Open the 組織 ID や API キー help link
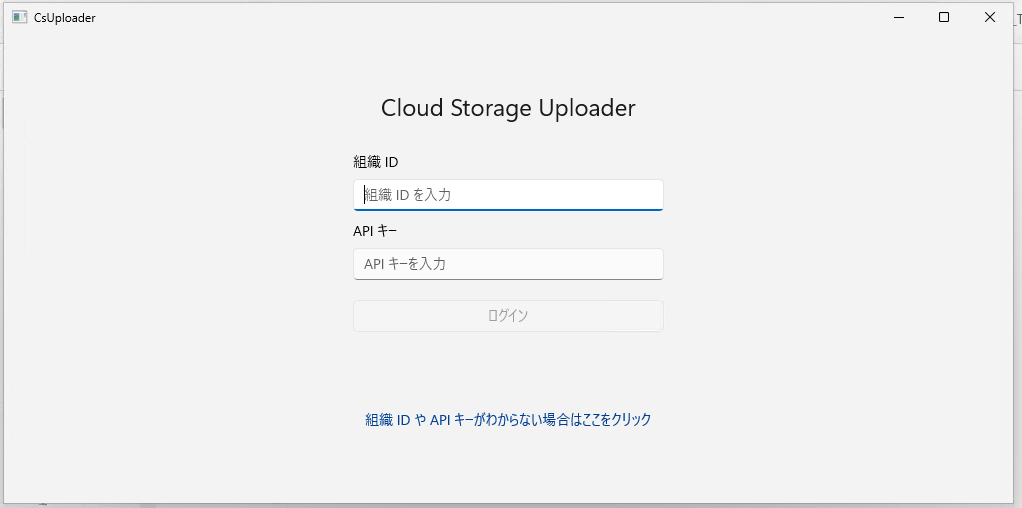The image size is (1022, 508). (x=508, y=420)
